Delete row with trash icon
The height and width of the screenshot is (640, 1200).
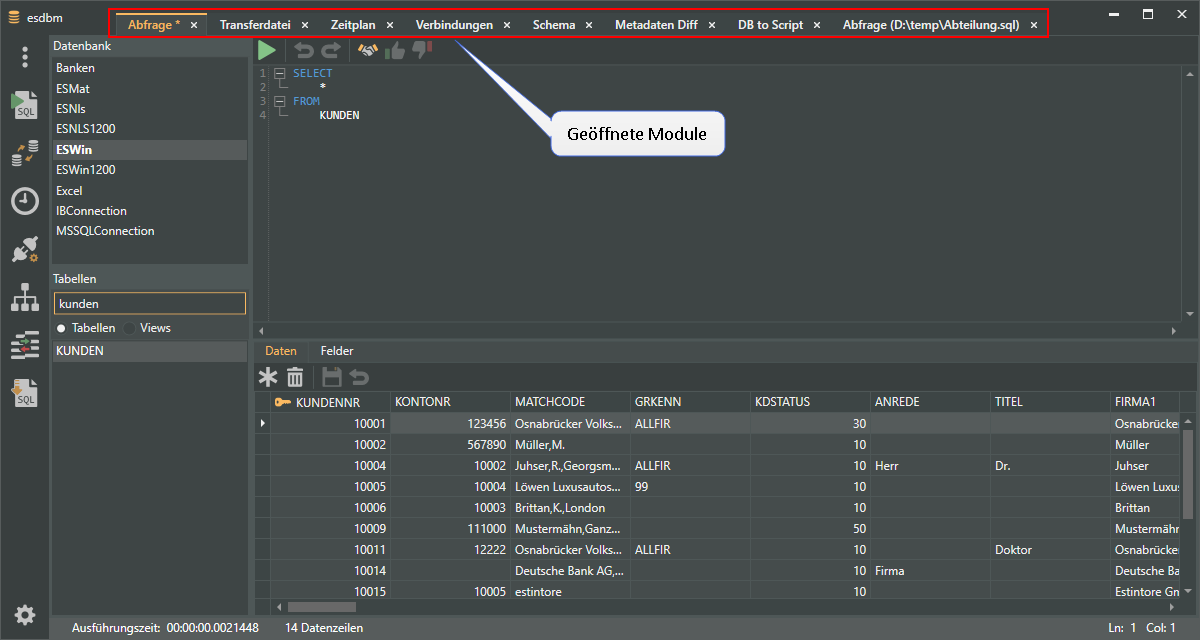295,377
